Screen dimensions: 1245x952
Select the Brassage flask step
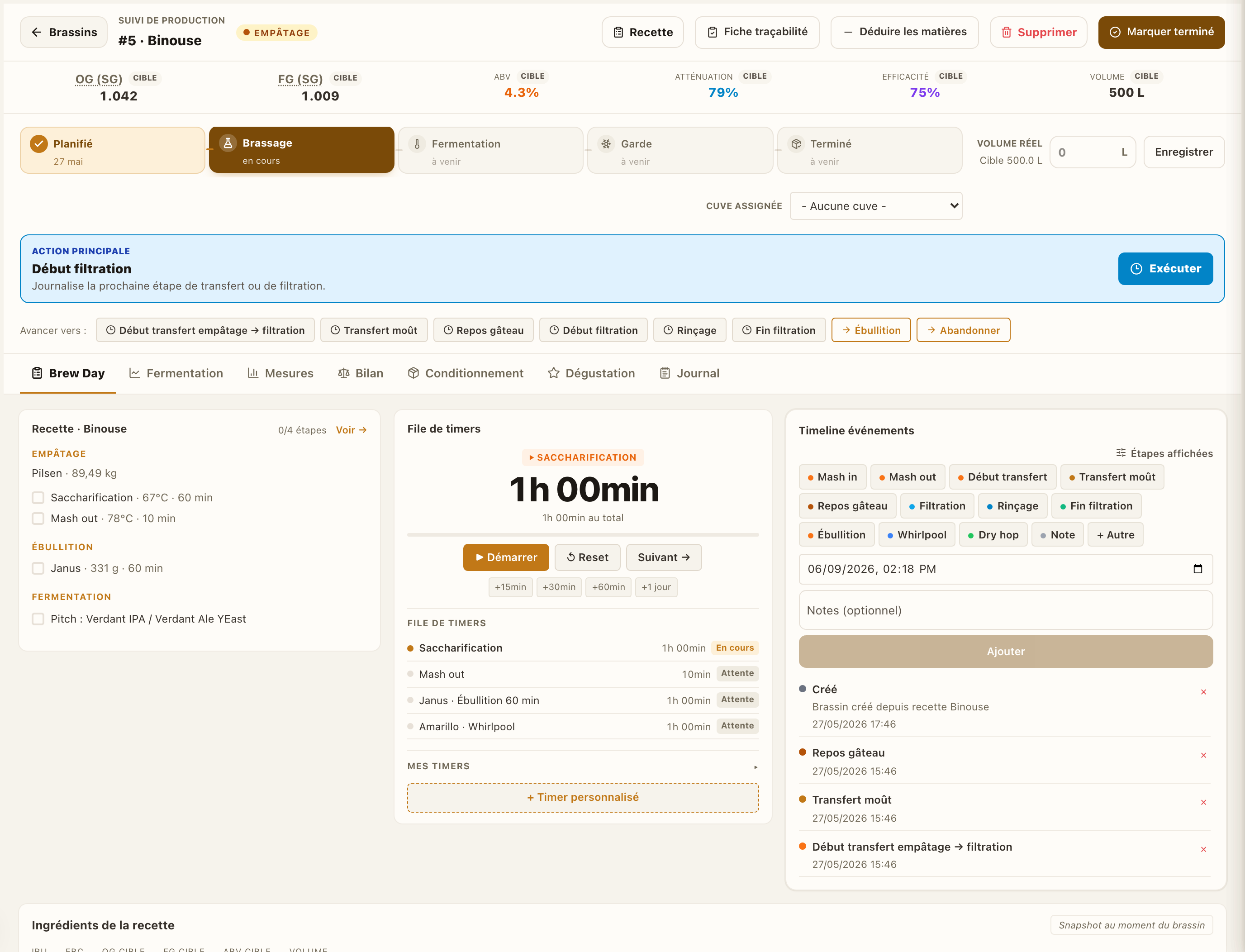click(x=301, y=150)
